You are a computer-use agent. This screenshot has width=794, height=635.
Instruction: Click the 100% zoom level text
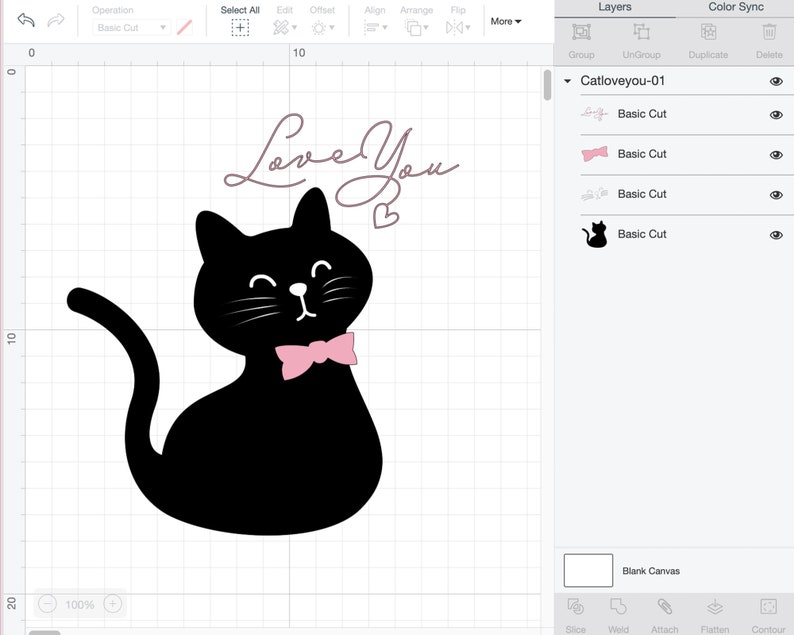coord(80,604)
